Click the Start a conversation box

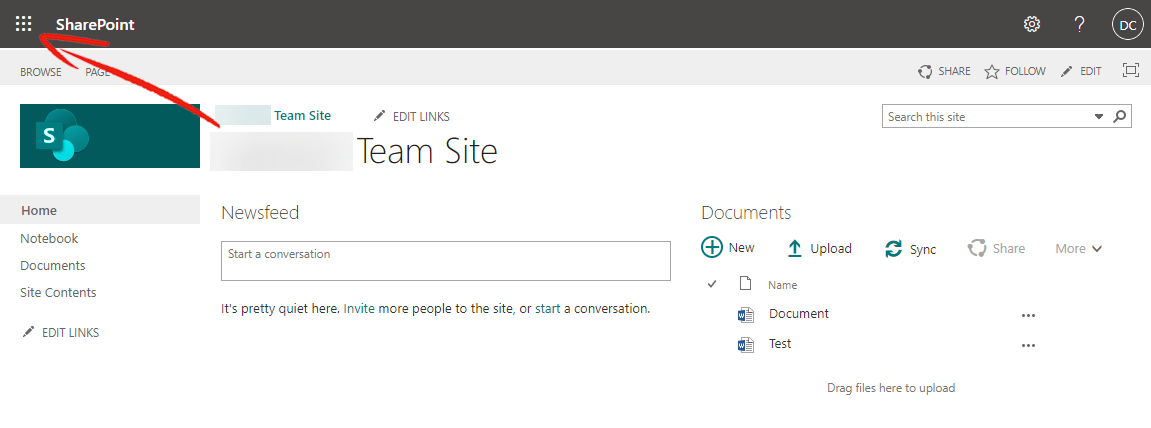(446, 261)
